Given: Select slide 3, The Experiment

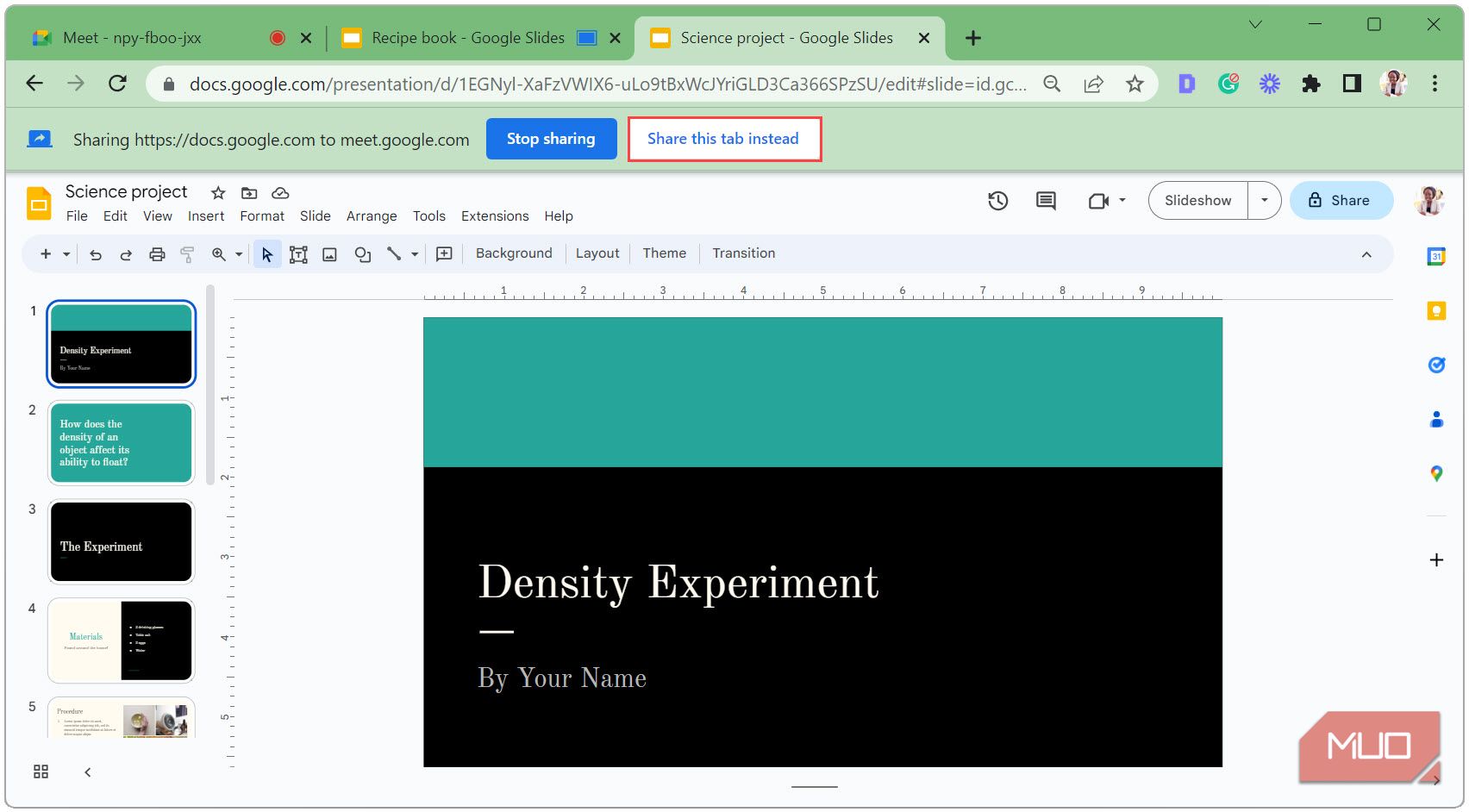Looking at the screenshot, I should click(x=121, y=541).
